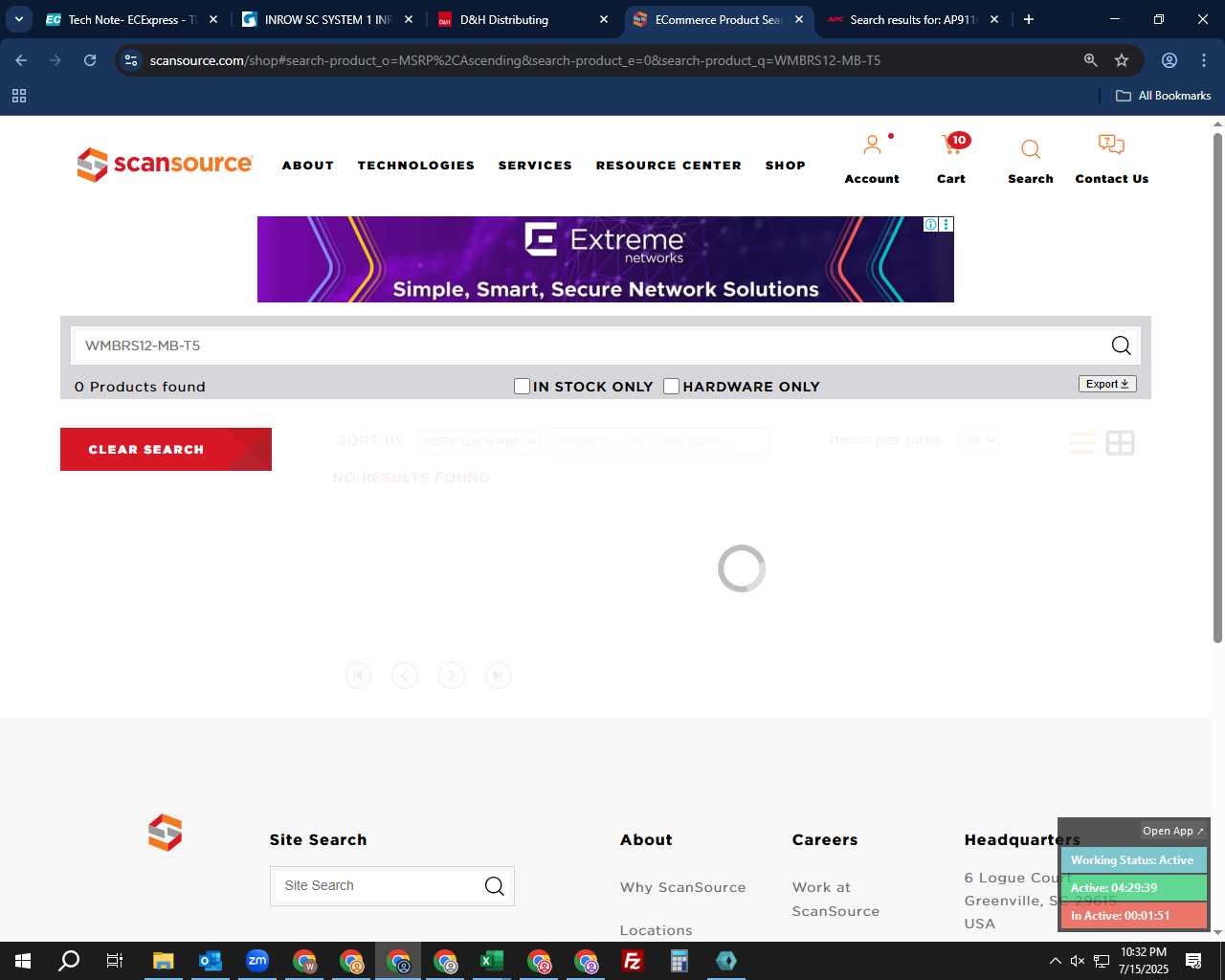The height and width of the screenshot is (980, 1225).
Task: Click the Extreme Networks banner ad
Action: click(605, 259)
